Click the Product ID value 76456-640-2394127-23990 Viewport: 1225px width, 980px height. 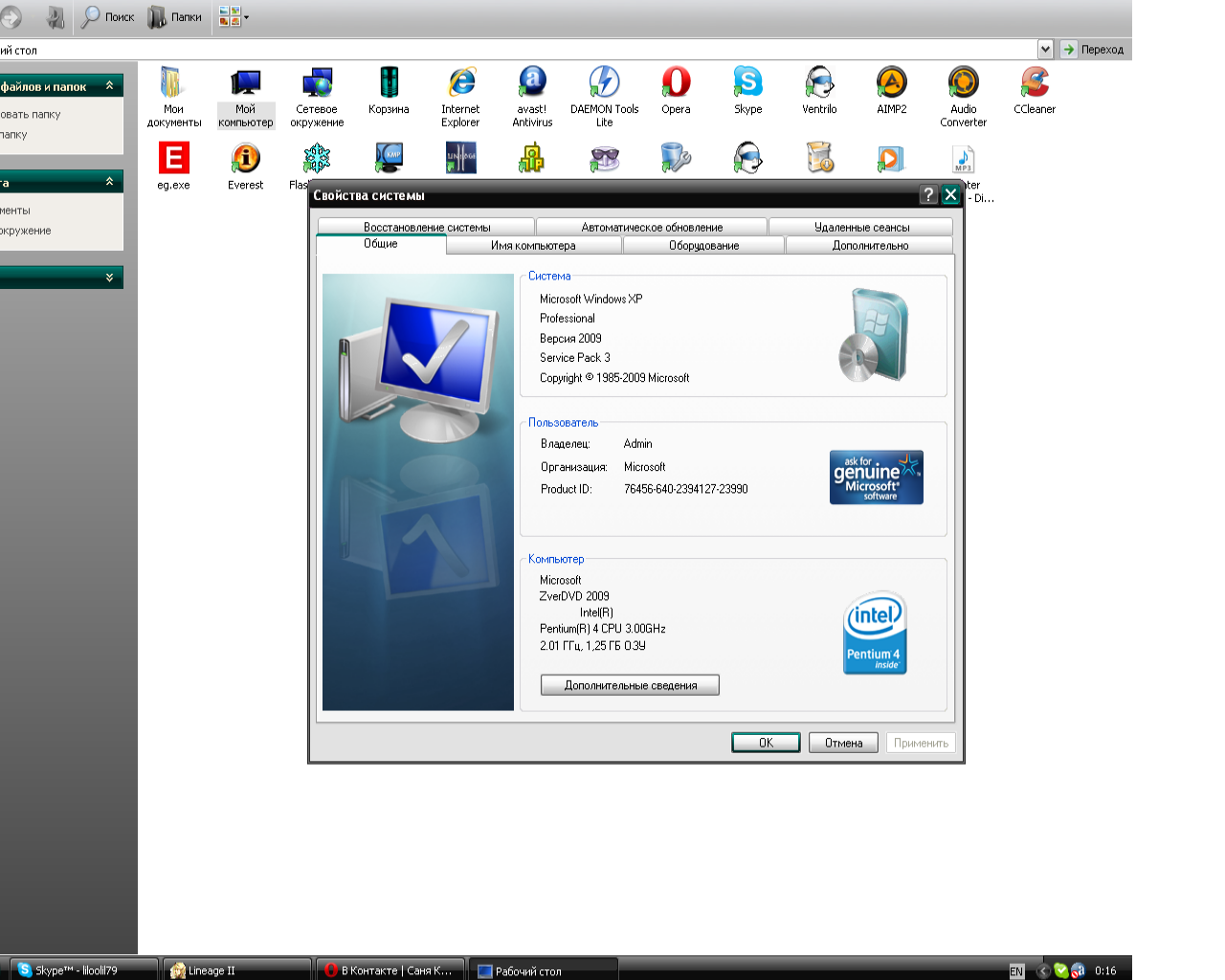click(x=686, y=489)
